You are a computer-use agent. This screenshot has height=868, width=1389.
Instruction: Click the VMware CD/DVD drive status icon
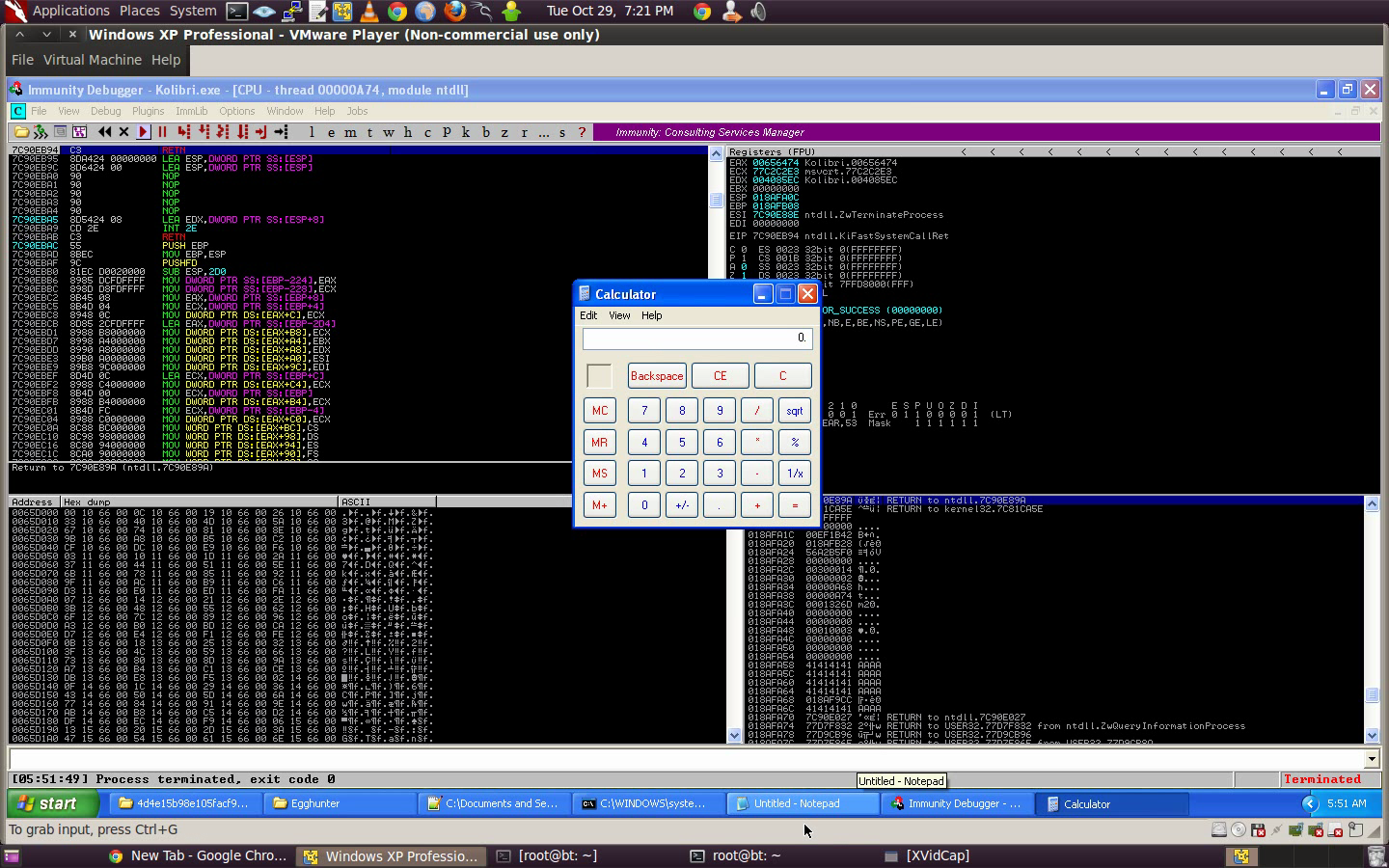(x=1239, y=829)
